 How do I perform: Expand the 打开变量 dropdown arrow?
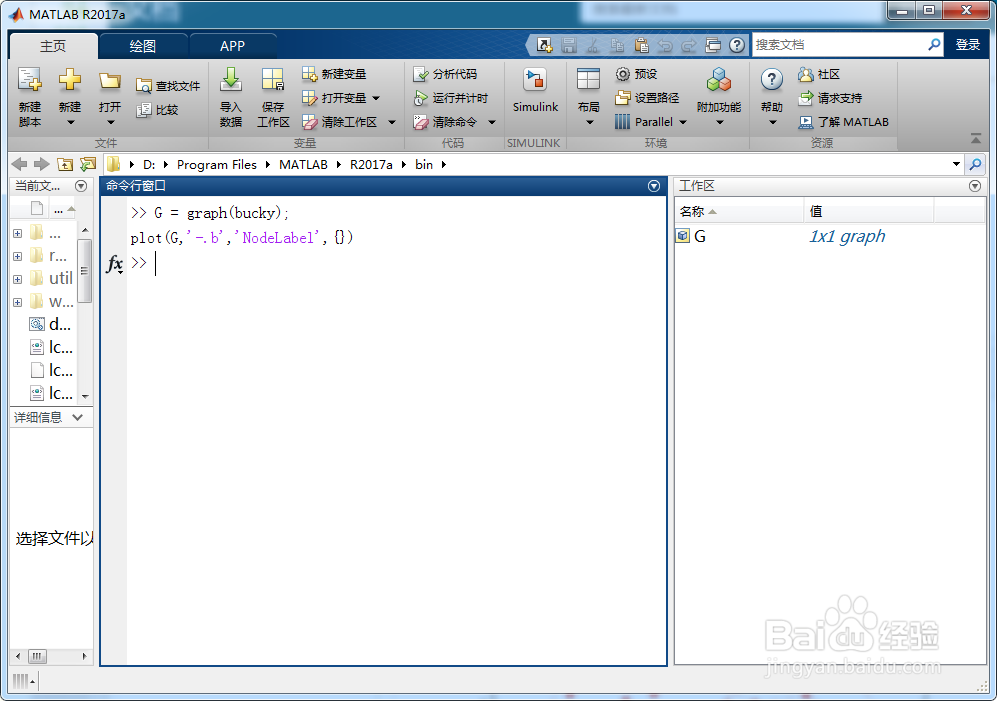376,98
